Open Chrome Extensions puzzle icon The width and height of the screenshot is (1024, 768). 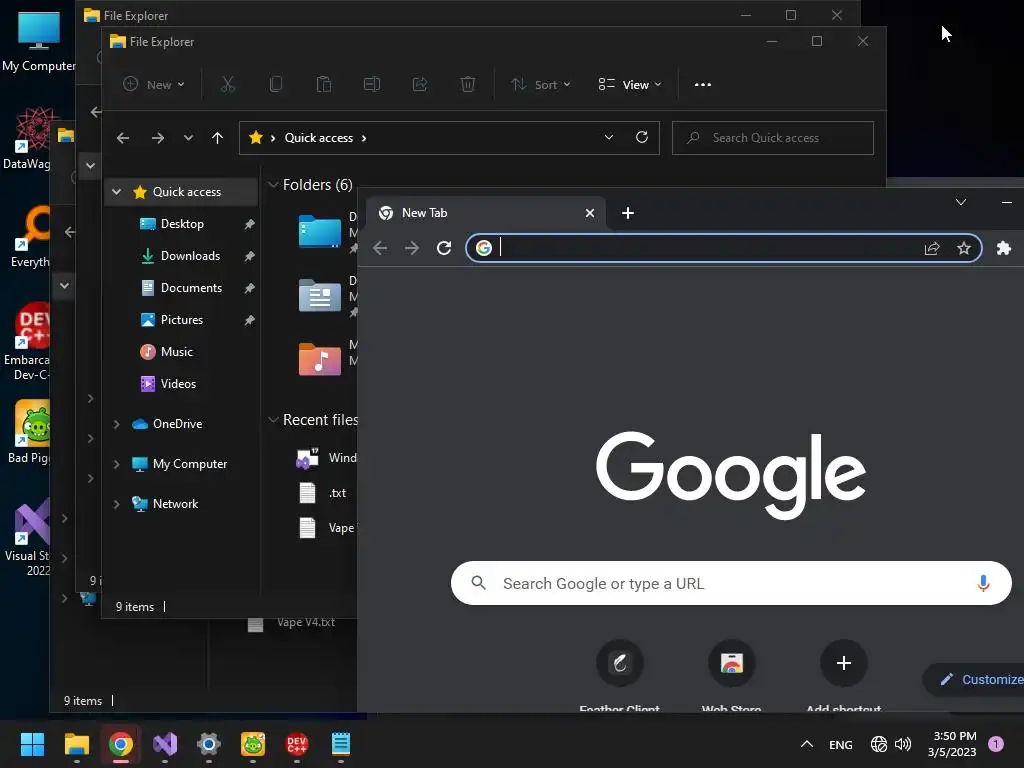[1004, 248]
